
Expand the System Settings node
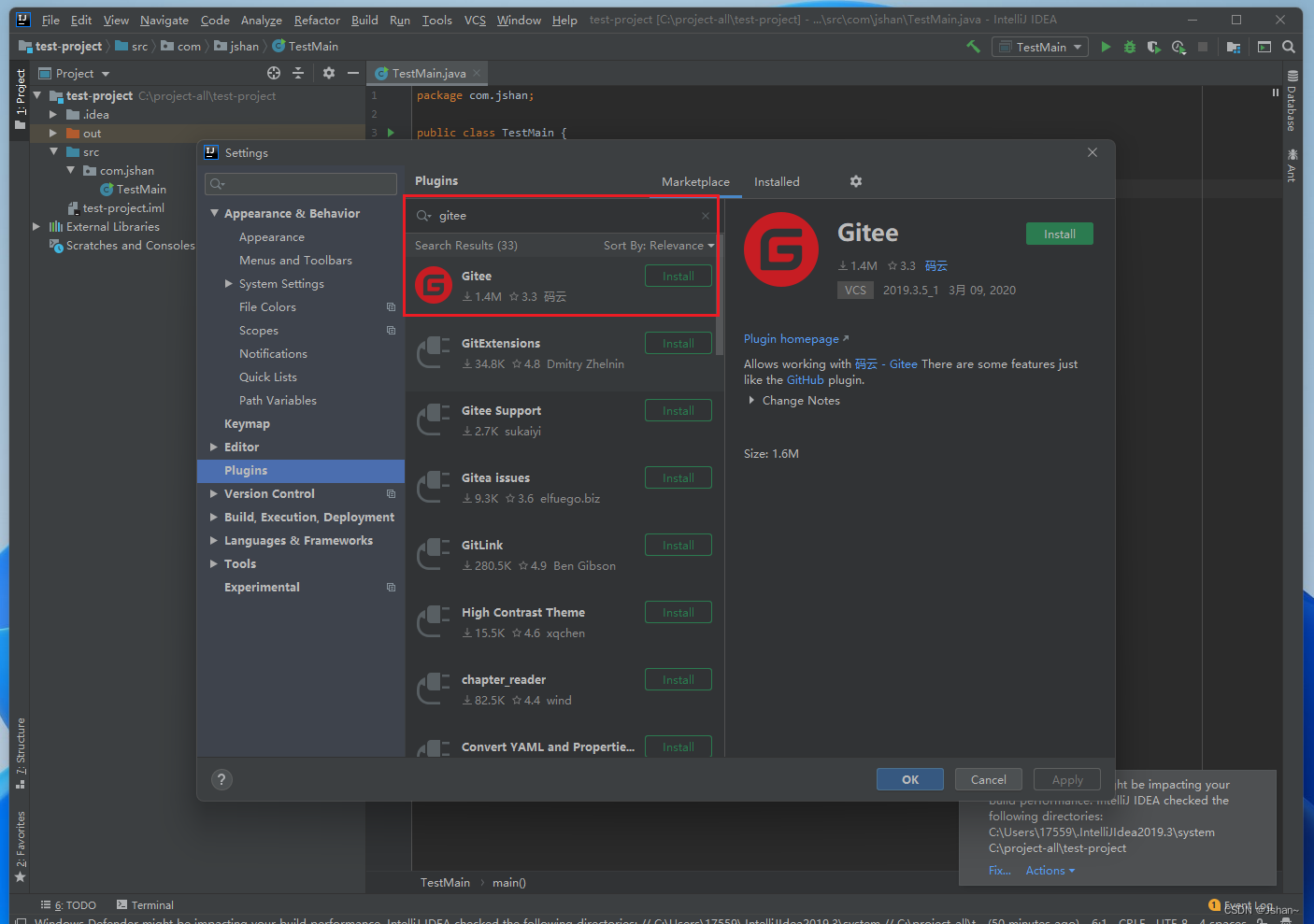[x=229, y=283]
